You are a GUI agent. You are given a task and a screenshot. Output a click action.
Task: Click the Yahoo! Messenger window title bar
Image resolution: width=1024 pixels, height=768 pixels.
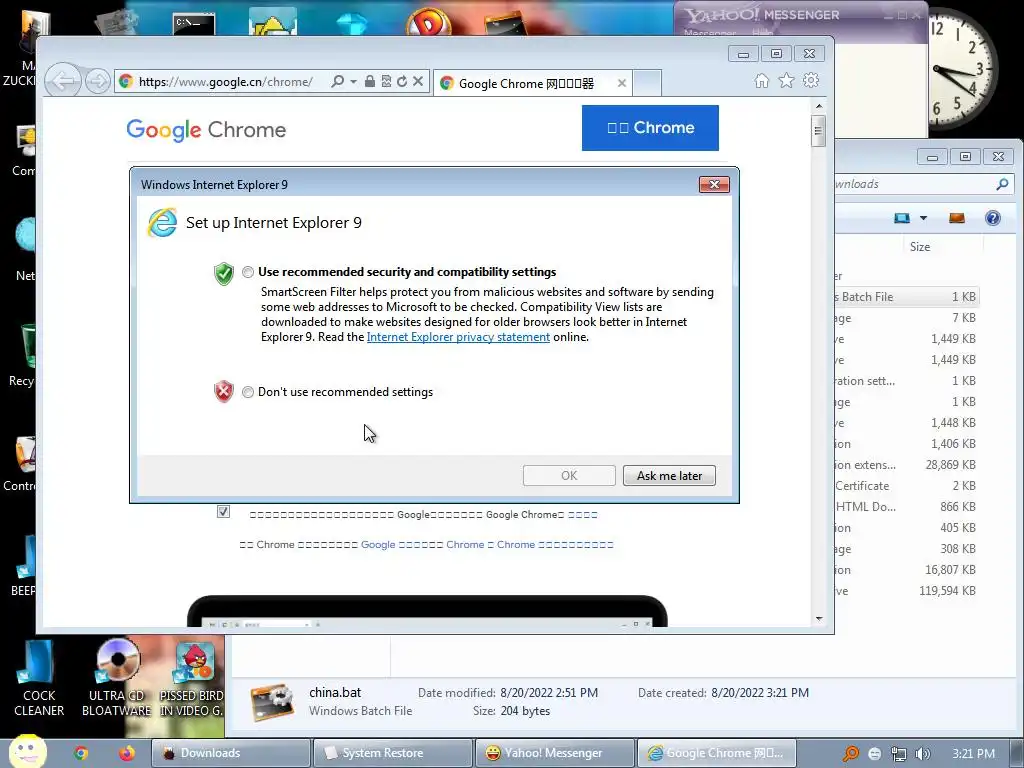(801, 14)
